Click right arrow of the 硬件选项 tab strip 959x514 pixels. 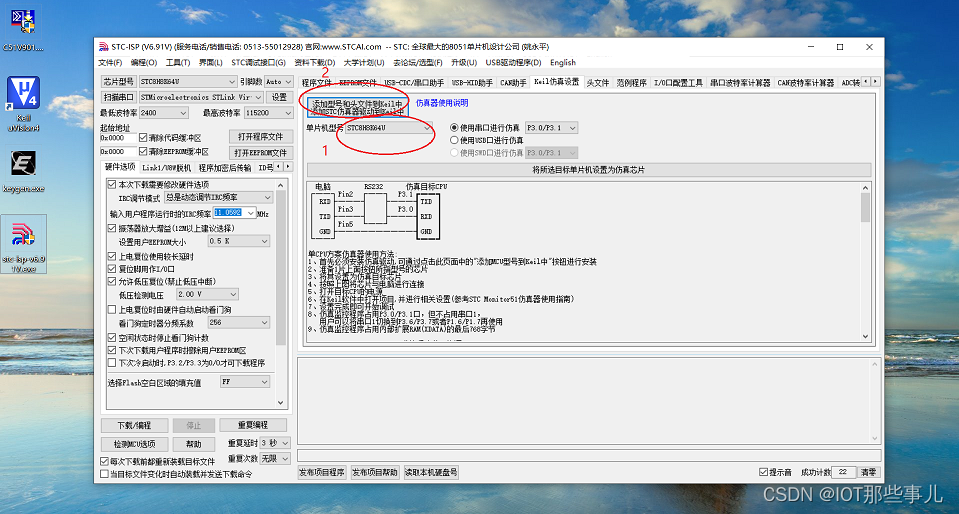[287, 166]
